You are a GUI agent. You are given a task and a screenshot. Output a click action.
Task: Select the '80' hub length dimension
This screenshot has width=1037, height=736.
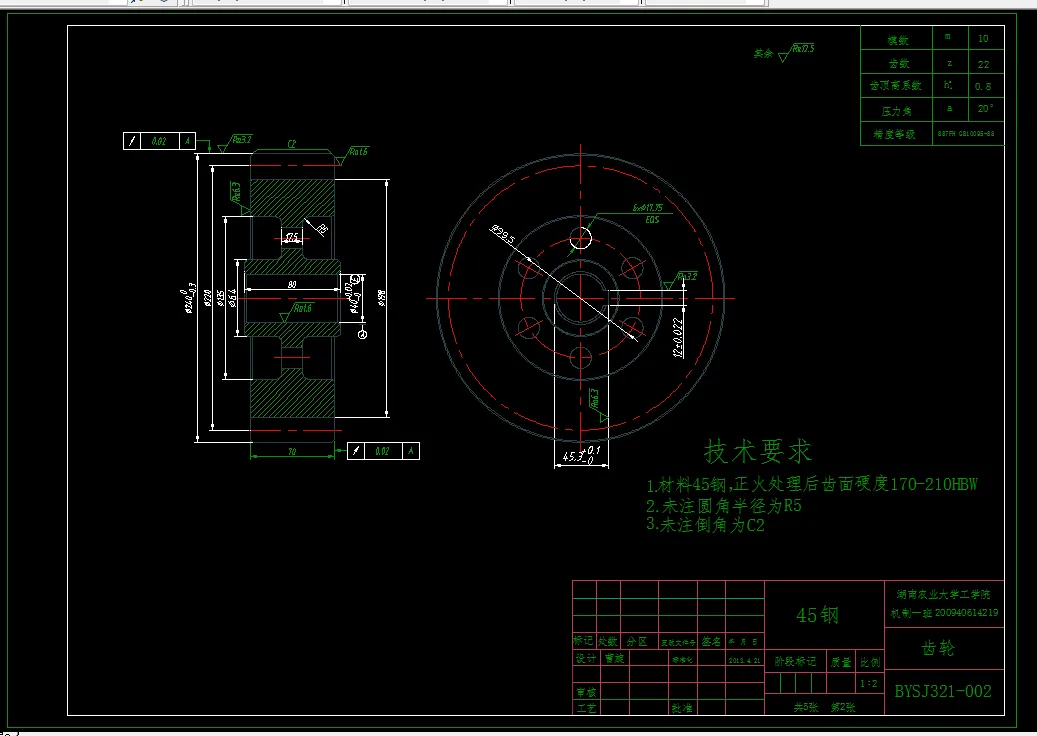[x=292, y=284]
